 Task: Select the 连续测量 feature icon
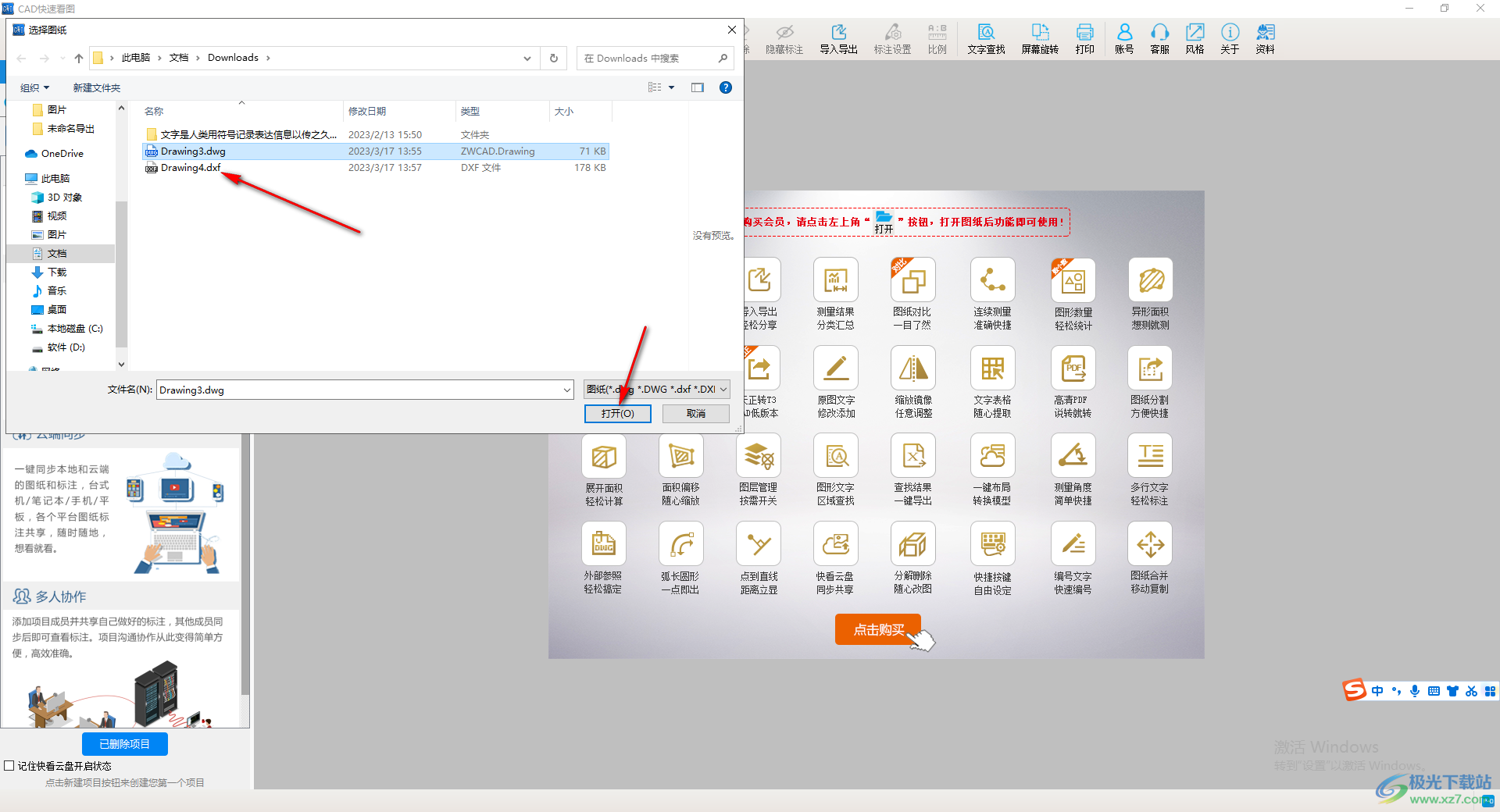(x=993, y=280)
